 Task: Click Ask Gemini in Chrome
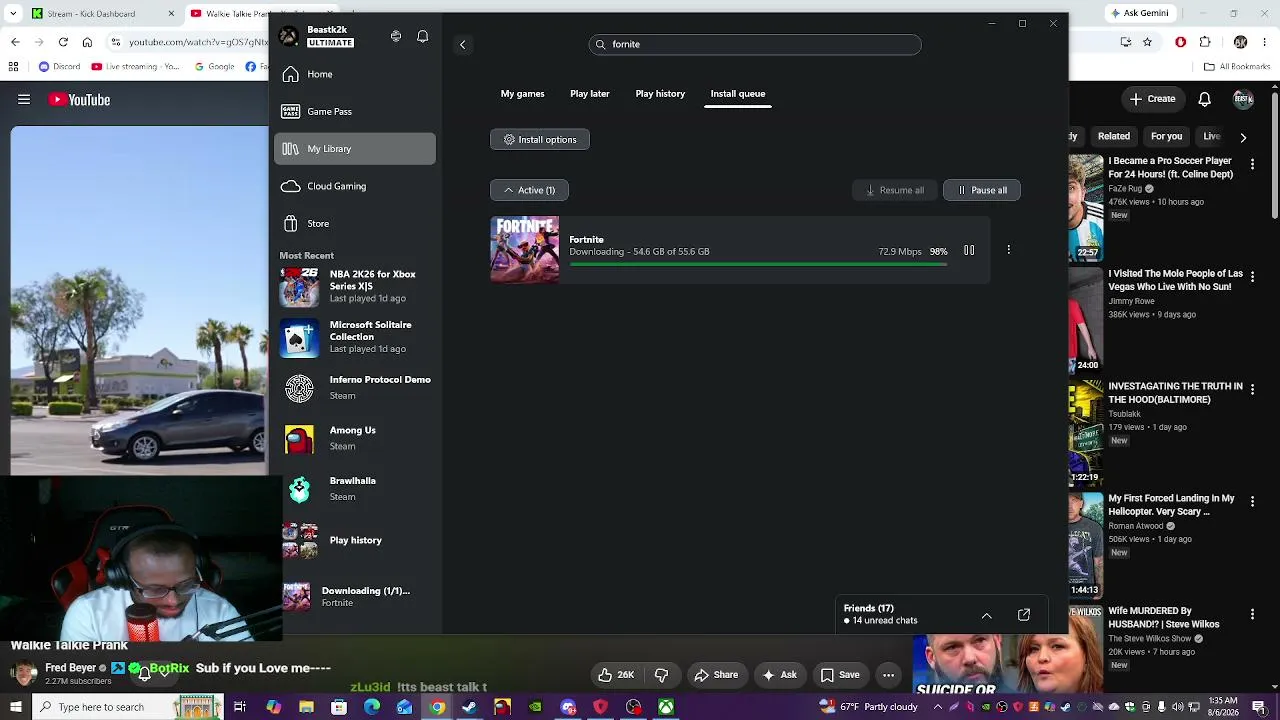[1141, 13]
